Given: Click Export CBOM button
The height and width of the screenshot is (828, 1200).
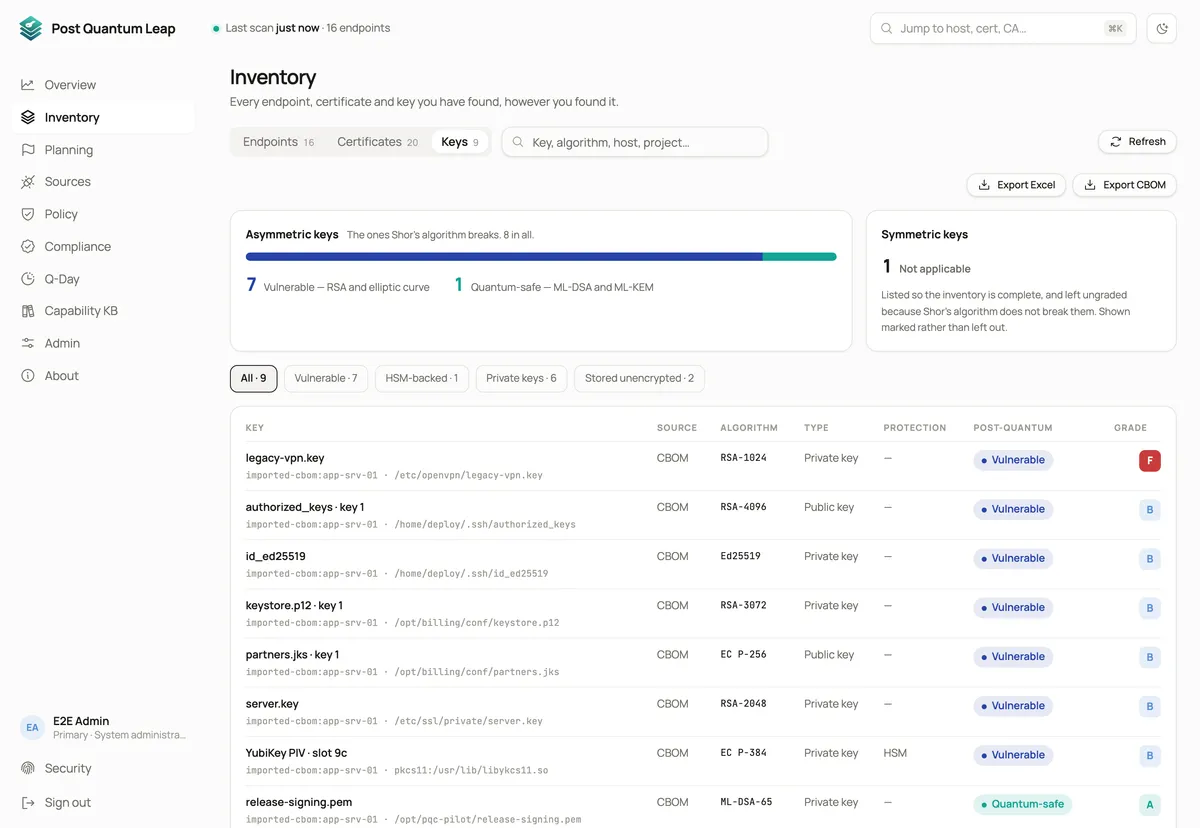Looking at the screenshot, I should pos(1125,185).
